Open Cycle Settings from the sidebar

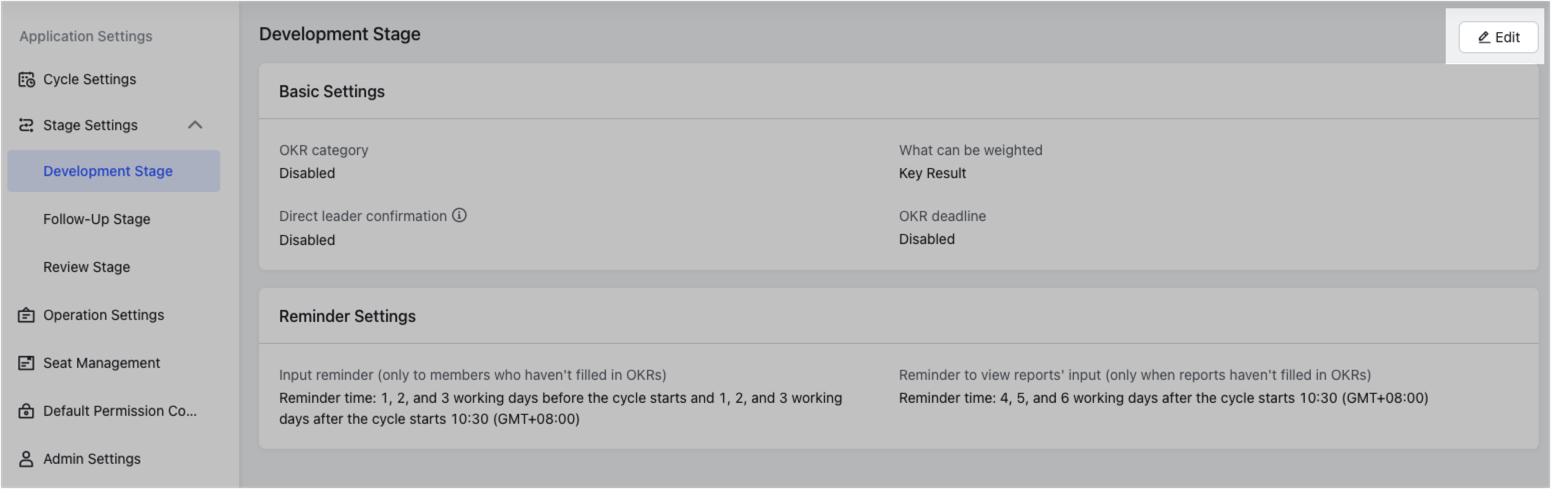click(x=90, y=79)
